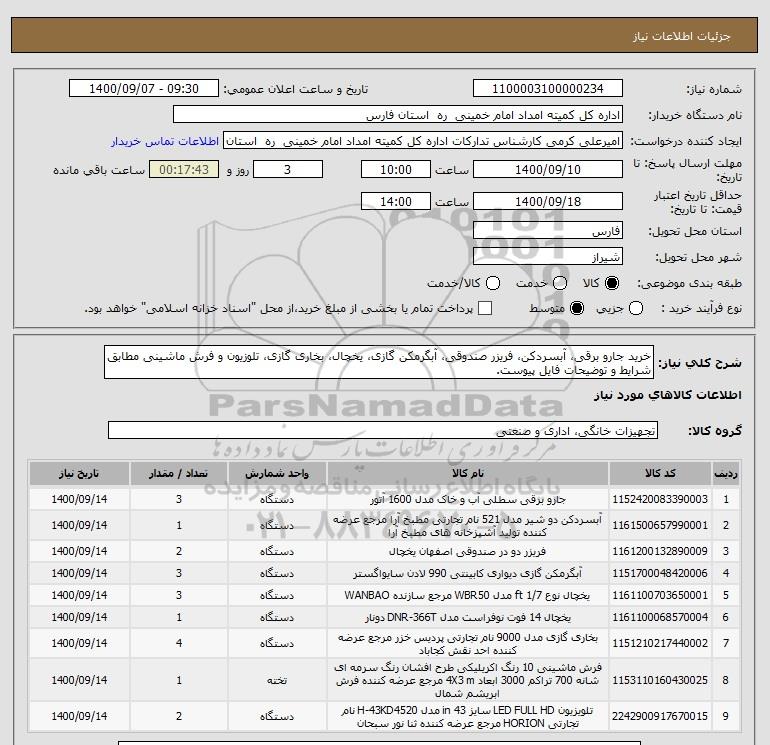Click the countdown timer 00:17:43

click(184, 169)
